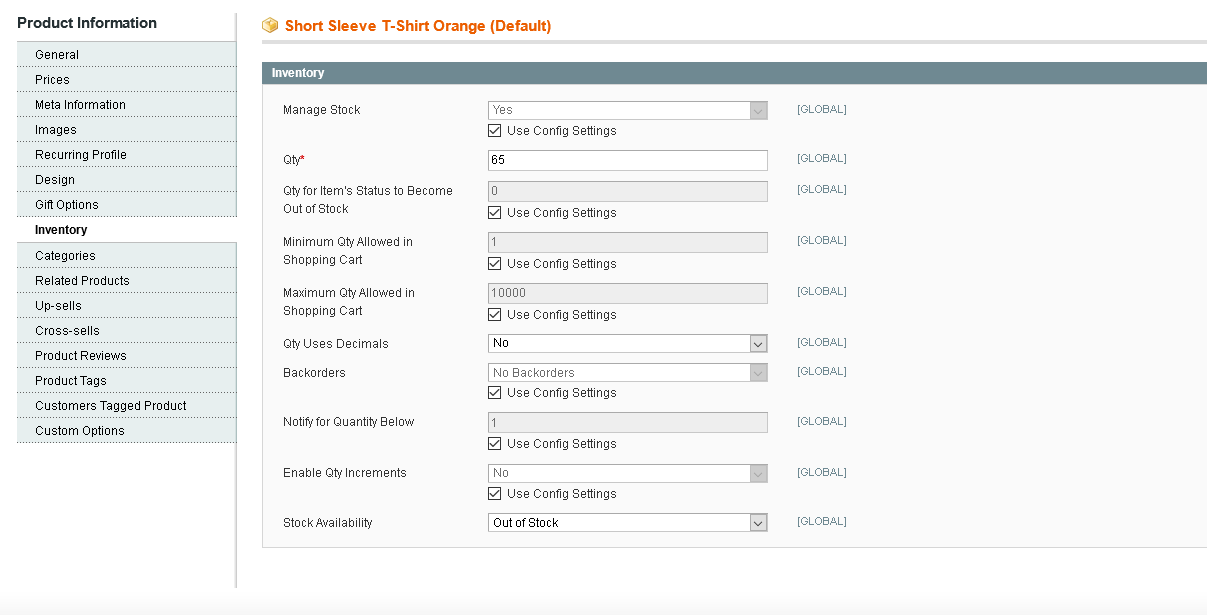
Task: Open the Custom Options tab
Action: (x=80, y=431)
